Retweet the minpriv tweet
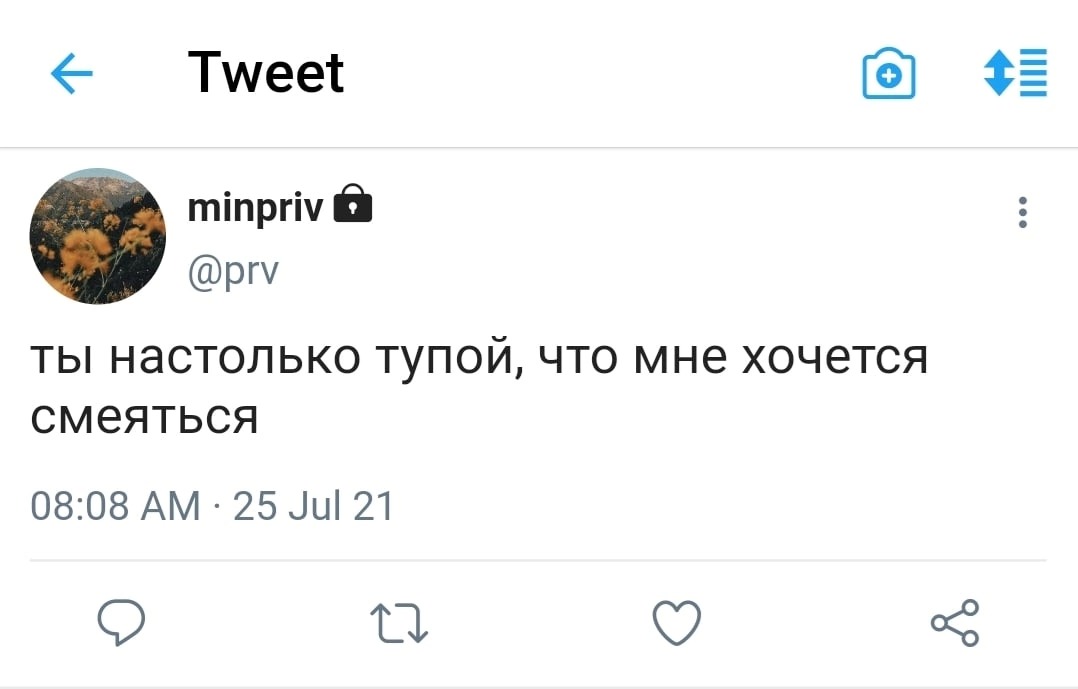 pos(400,625)
